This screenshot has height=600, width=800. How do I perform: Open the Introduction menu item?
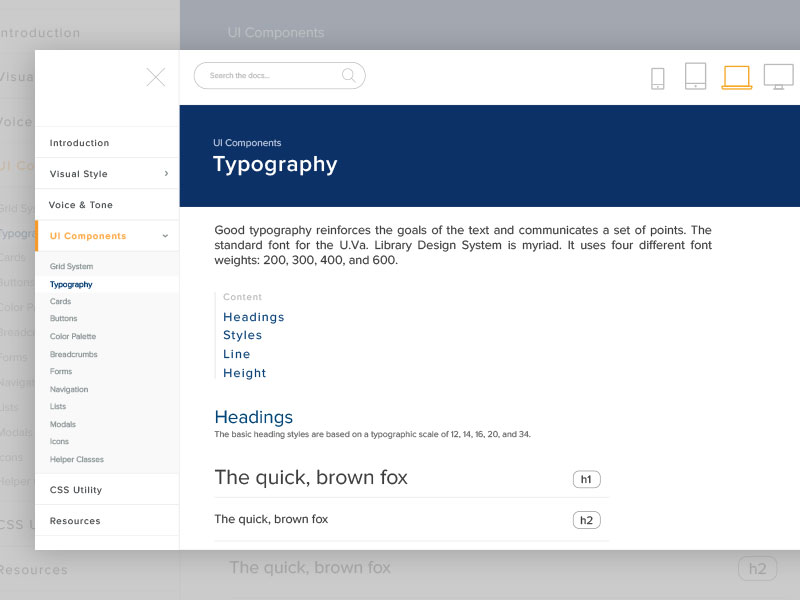pos(107,143)
